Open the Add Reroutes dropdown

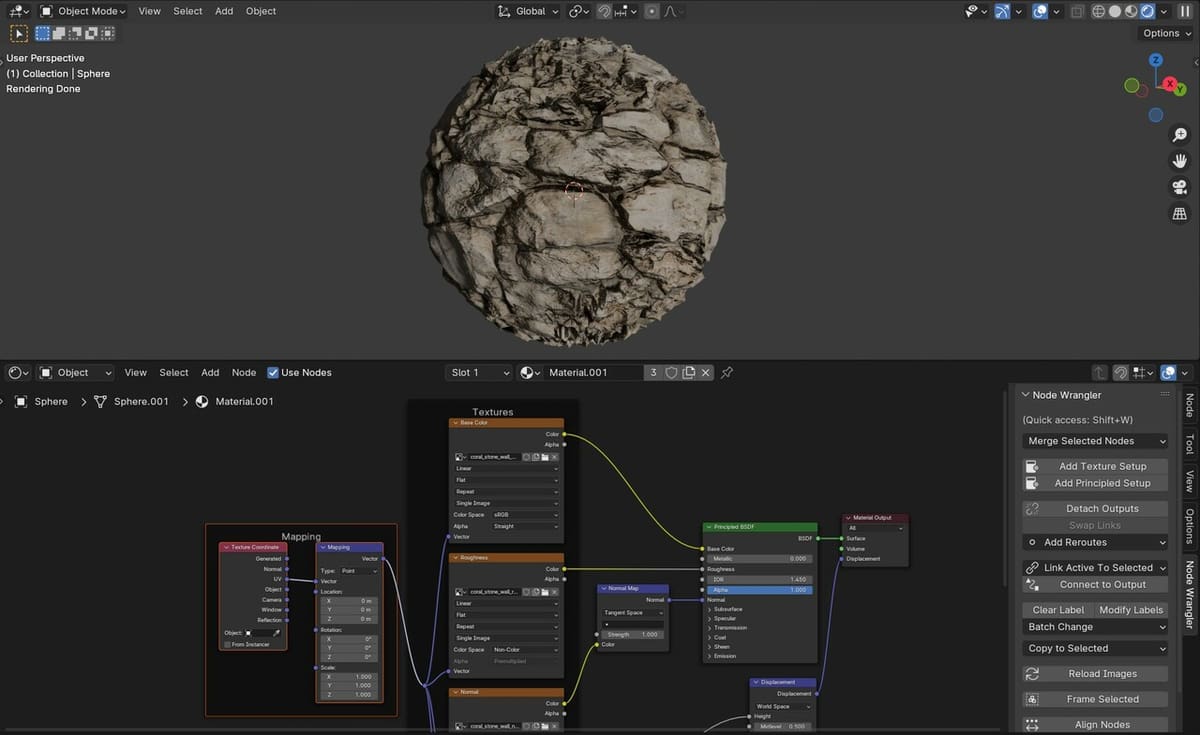coord(1095,542)
